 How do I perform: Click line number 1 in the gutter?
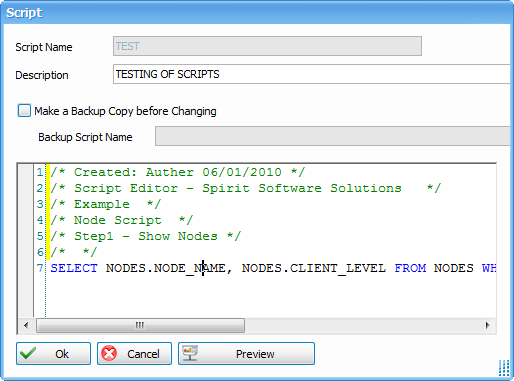pyautogui.click(x=40, y=172)
